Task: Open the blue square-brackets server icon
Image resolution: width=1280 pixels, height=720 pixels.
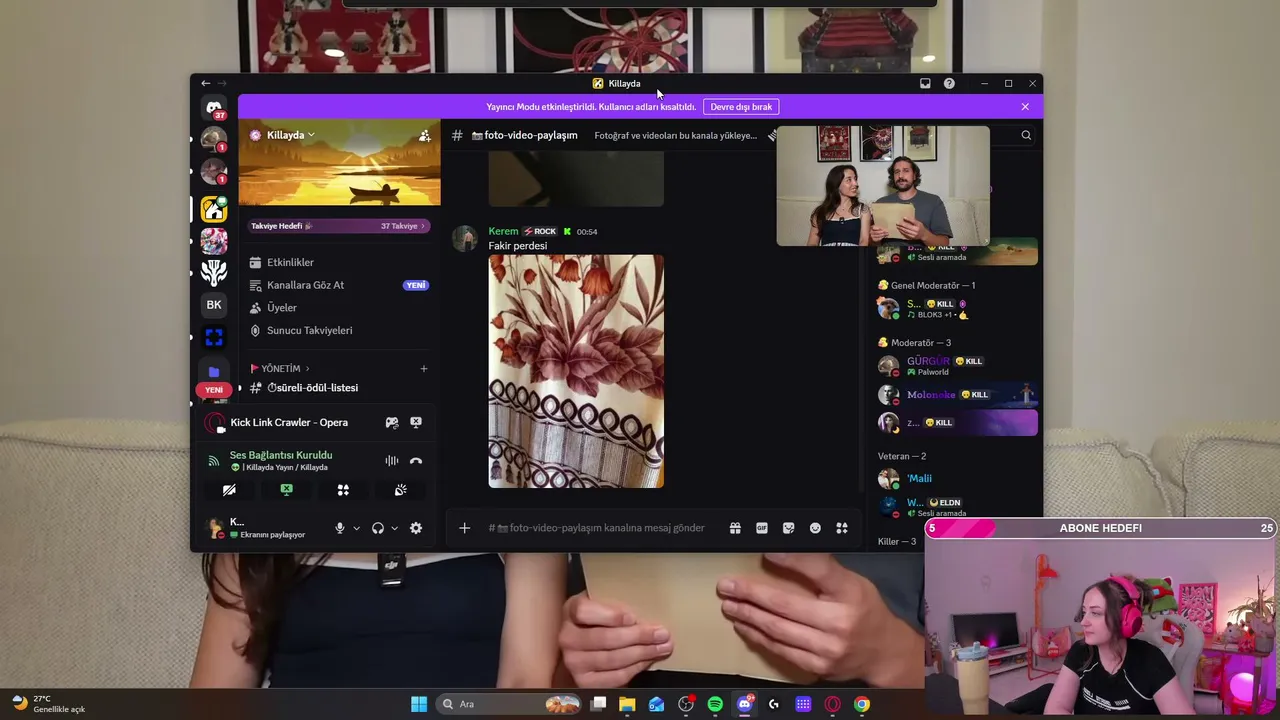Action: [x=214, y=337]
